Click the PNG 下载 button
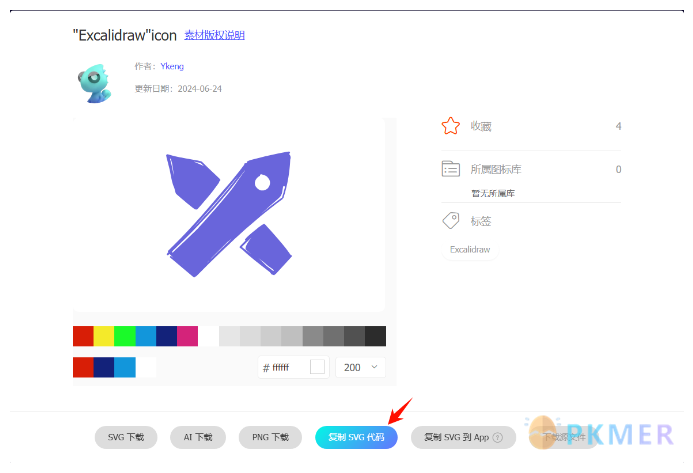693x473 pixels. tap(270, 437)
